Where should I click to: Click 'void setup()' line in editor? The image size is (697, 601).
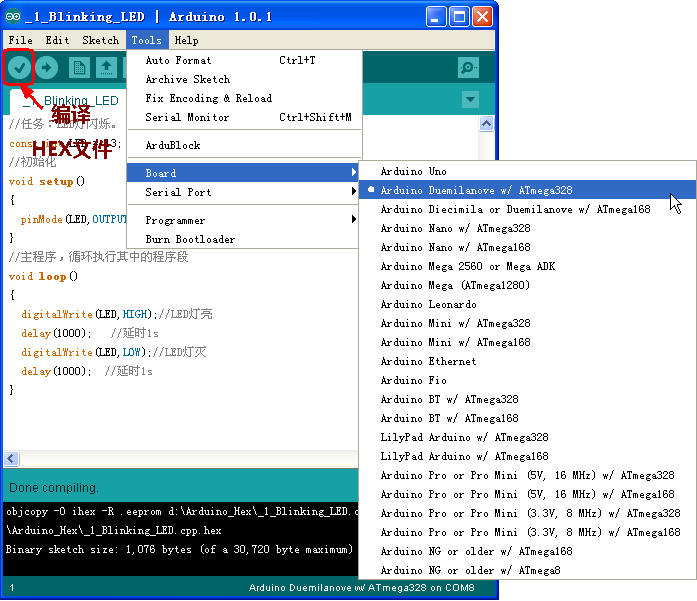click(47, 181)
